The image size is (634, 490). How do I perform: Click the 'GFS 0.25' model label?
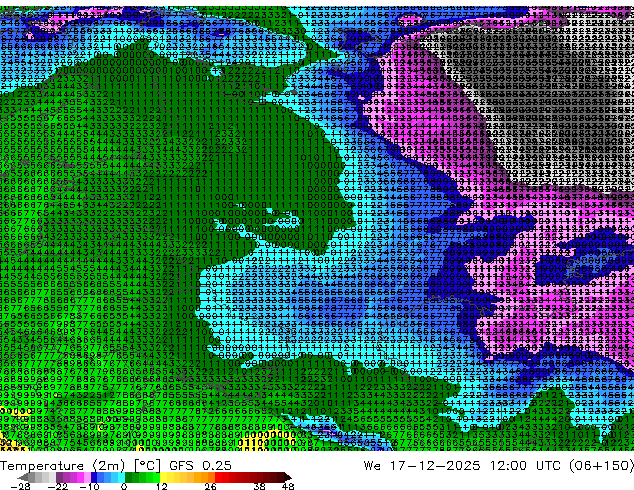point(200,466)
